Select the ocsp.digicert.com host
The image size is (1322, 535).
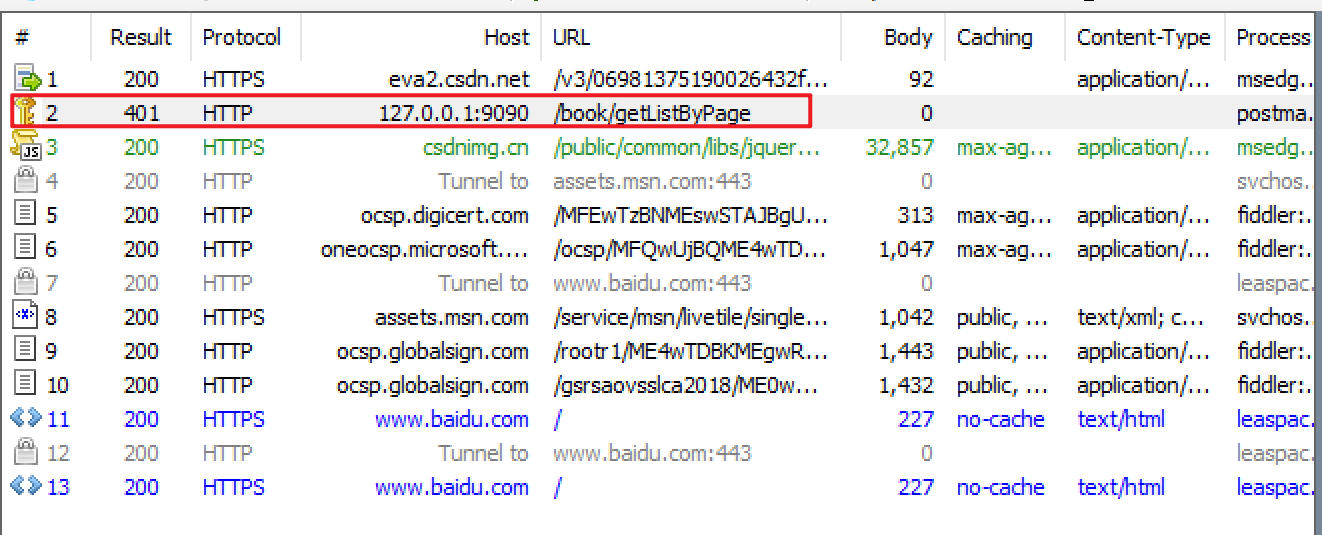(x=445, y=215)
